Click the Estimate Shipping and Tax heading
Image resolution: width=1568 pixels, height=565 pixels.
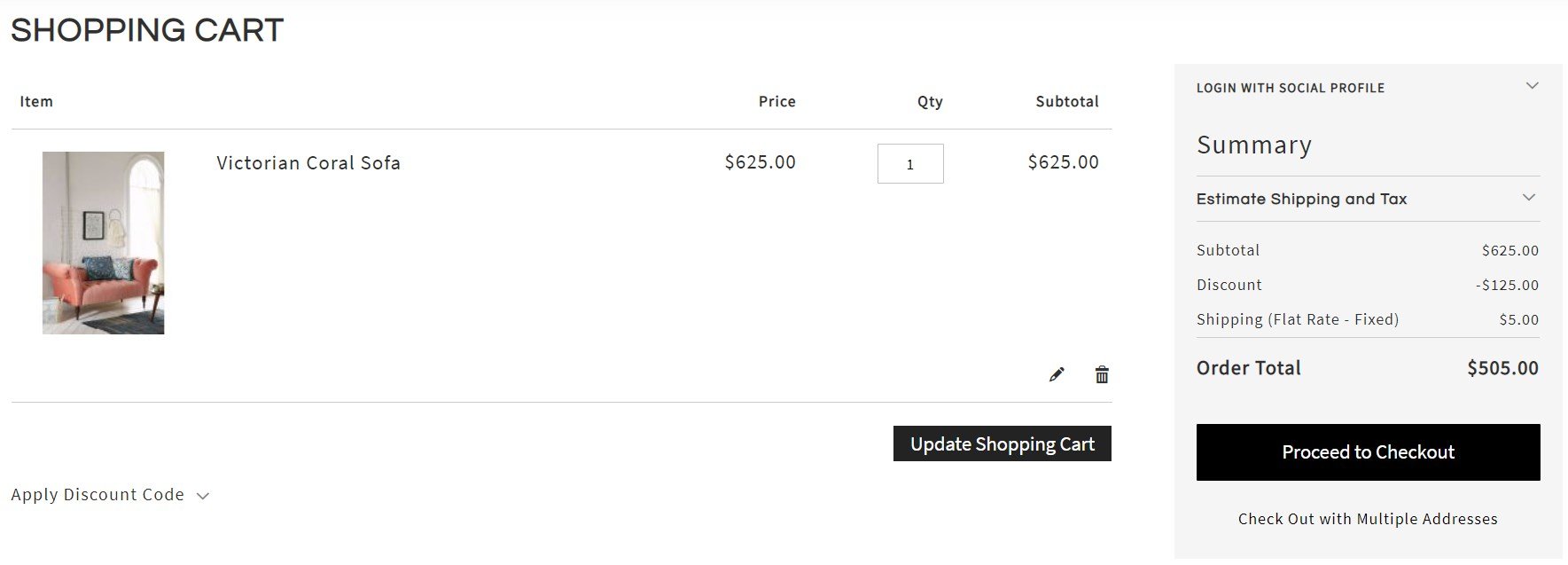[1301, 199]
